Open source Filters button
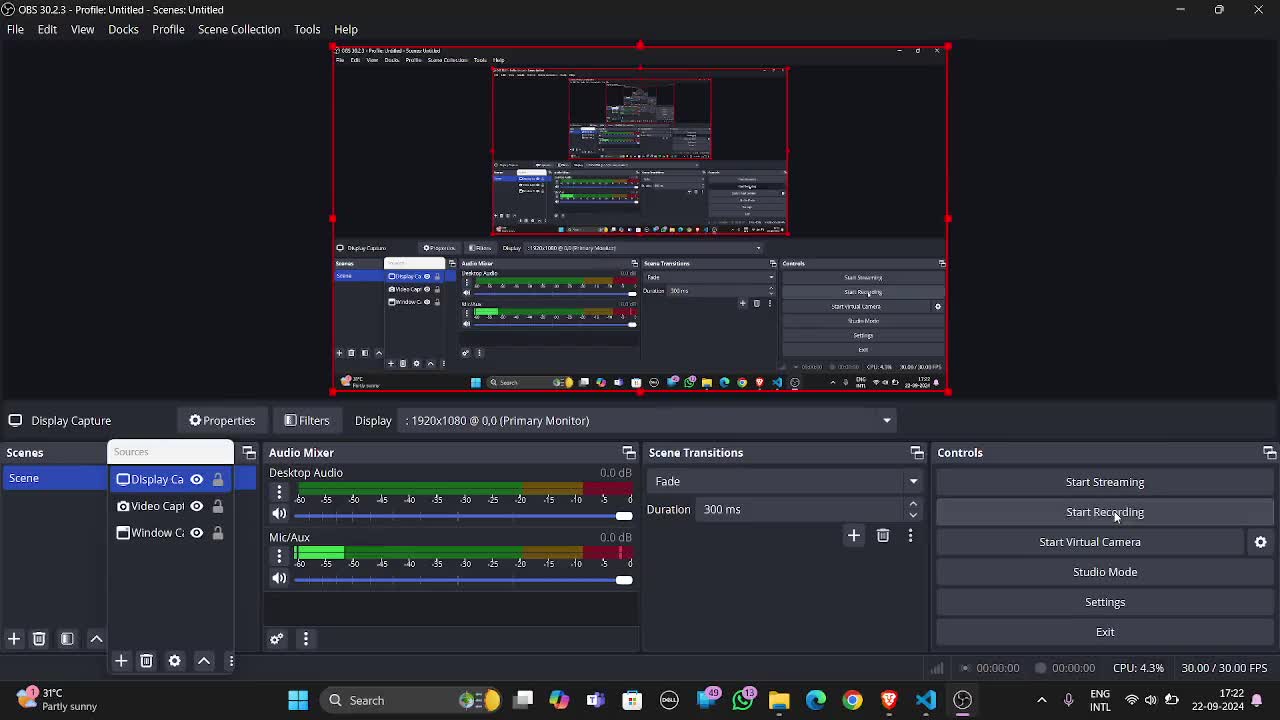 click(x=307, y=421)
